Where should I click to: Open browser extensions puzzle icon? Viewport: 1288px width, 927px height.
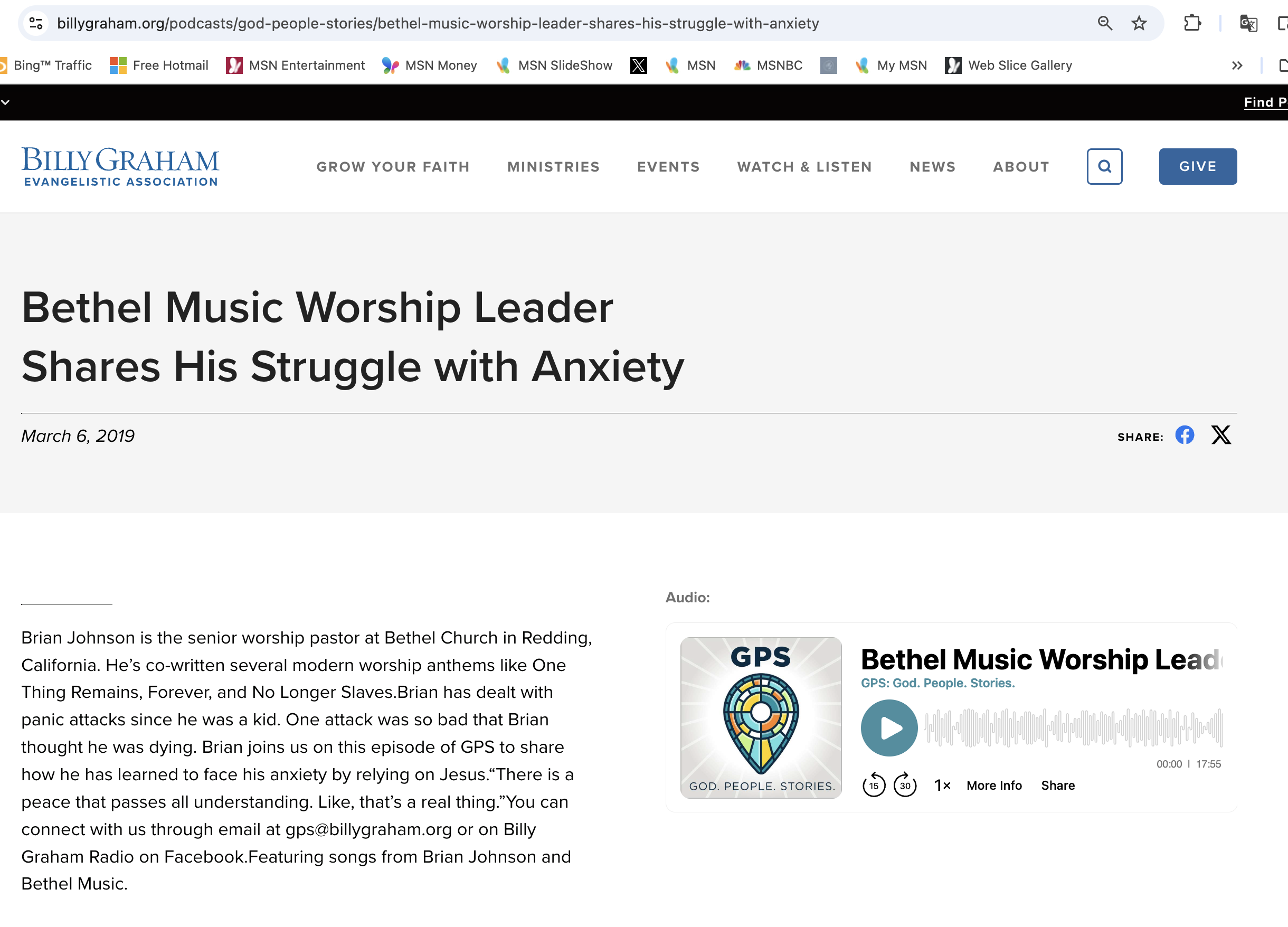coord(1192,23)
